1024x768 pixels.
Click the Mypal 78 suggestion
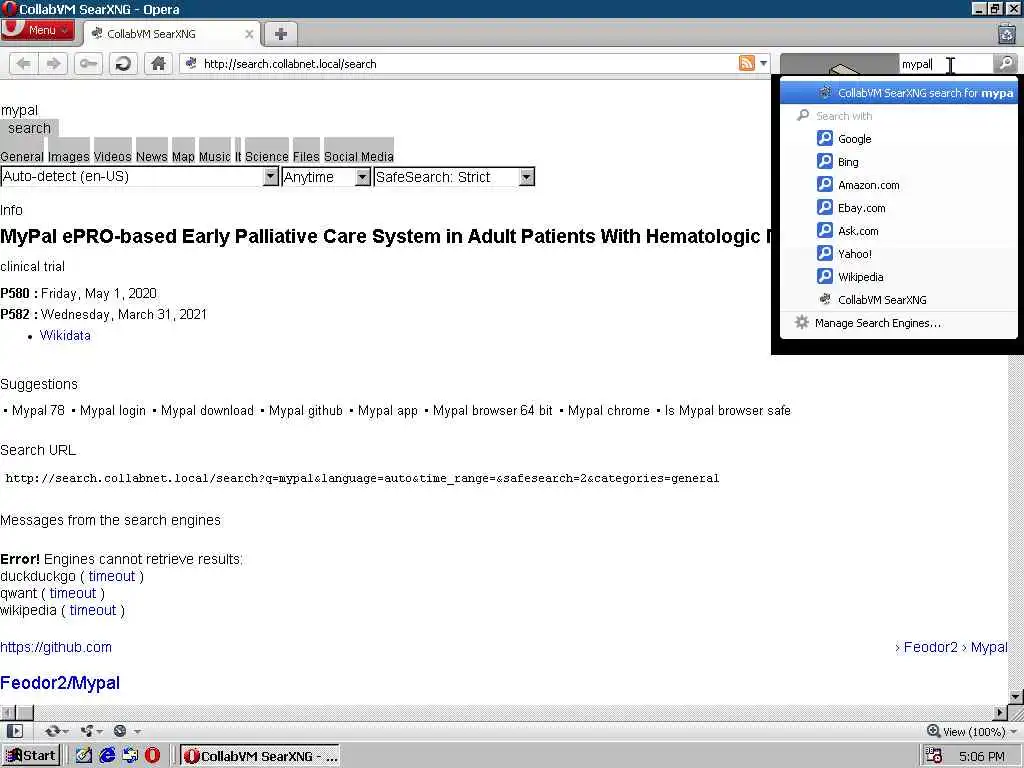(38, 410)
